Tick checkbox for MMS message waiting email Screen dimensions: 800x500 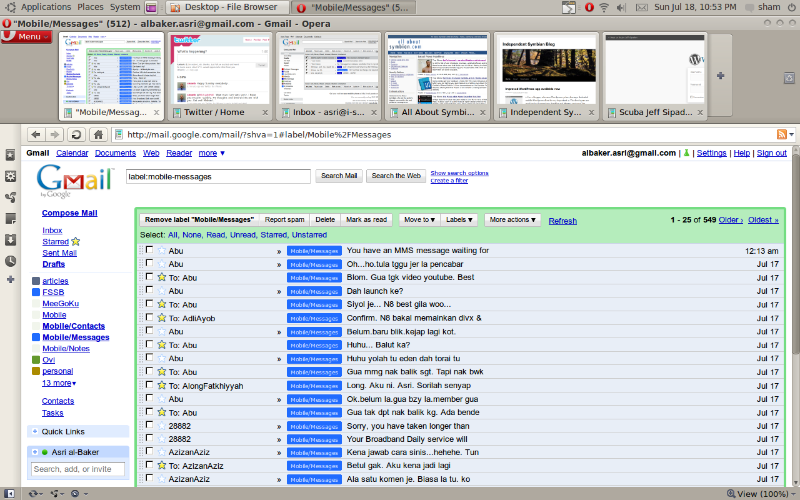(x=149, y=249)
